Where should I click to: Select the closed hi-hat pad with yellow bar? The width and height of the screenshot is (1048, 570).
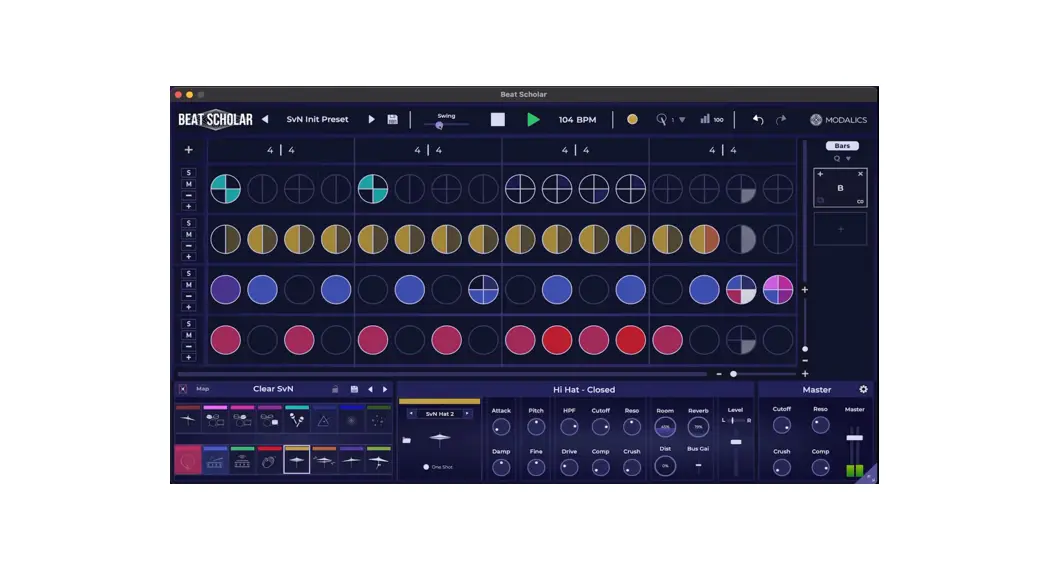(x=297, y=461)
